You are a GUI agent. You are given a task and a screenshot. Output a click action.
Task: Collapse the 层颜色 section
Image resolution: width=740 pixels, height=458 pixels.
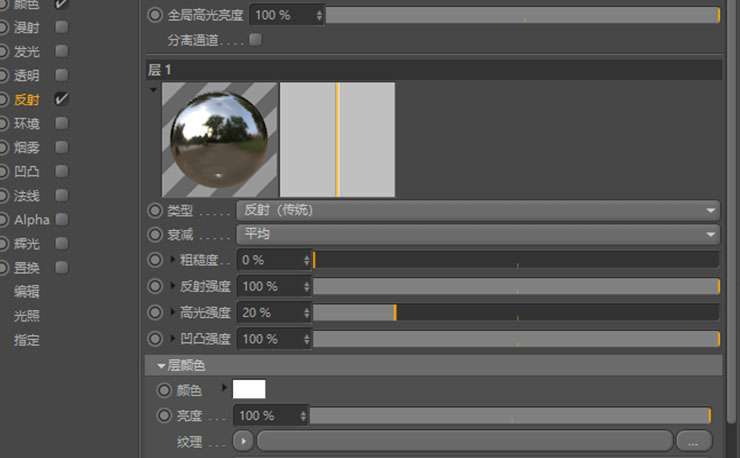pyautogui.click(x=160, y=366)
